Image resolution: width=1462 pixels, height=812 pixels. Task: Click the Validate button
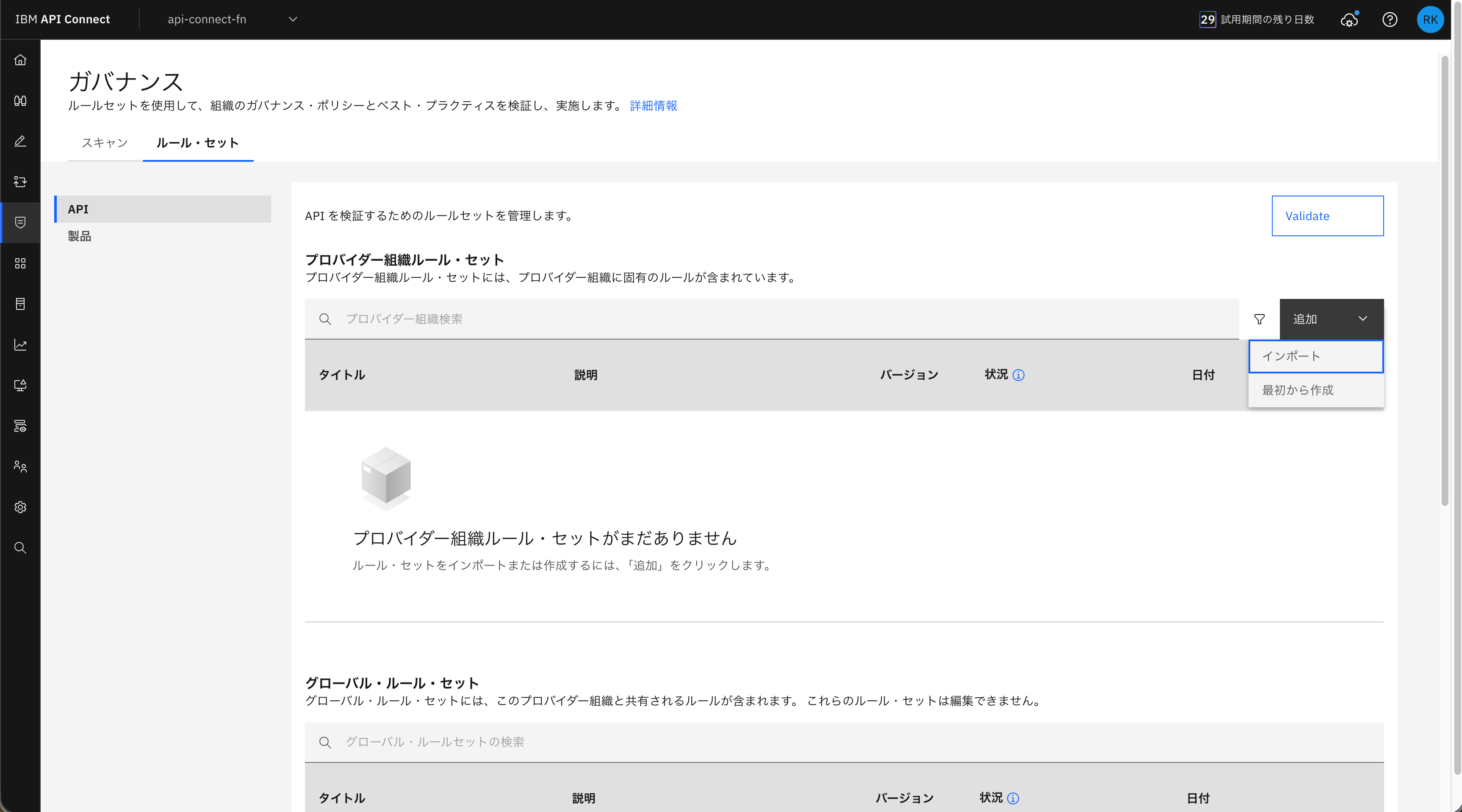pos(1327,216)
